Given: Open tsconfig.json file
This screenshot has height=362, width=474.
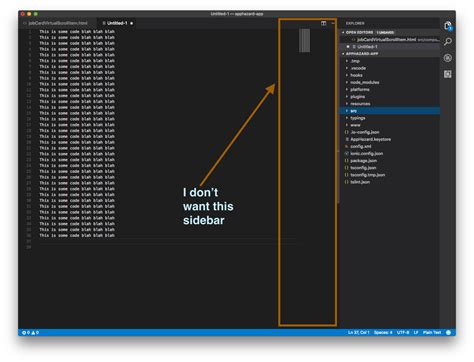Looking at the screenshot, I should 390,168.
